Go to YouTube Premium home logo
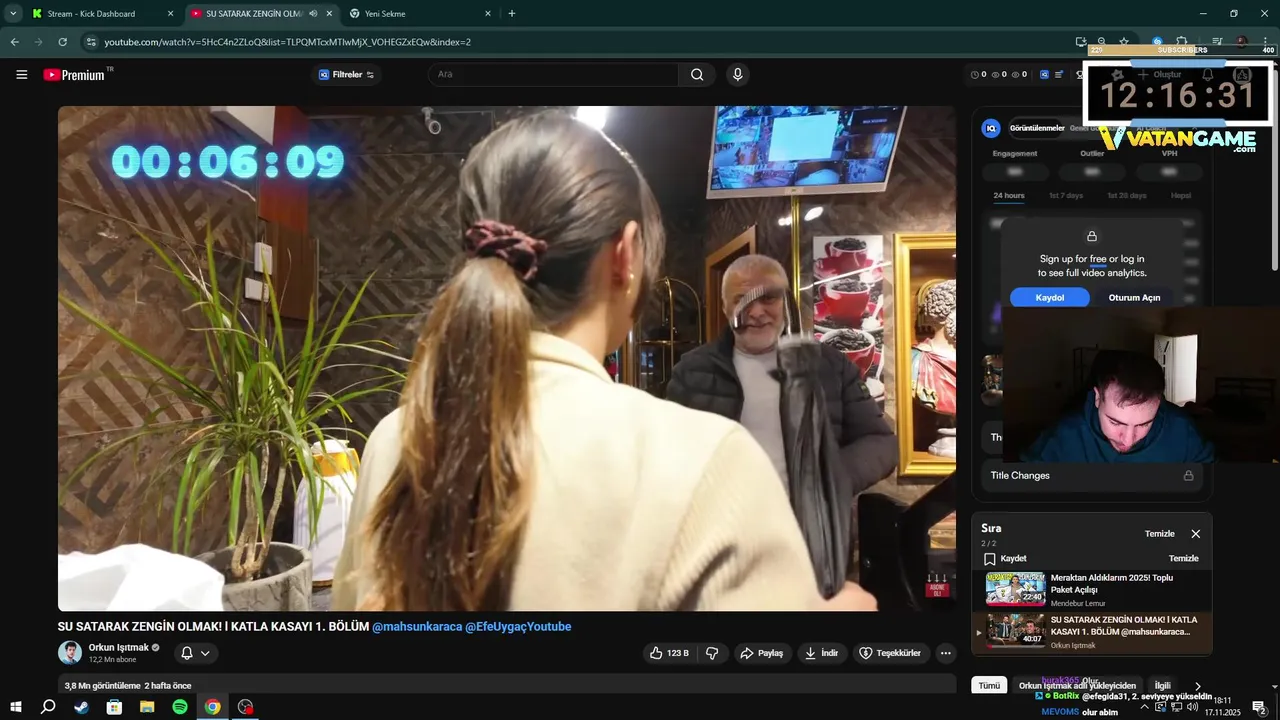The width and height of the screenshot is (1280, 720). (x=75, y=75)
